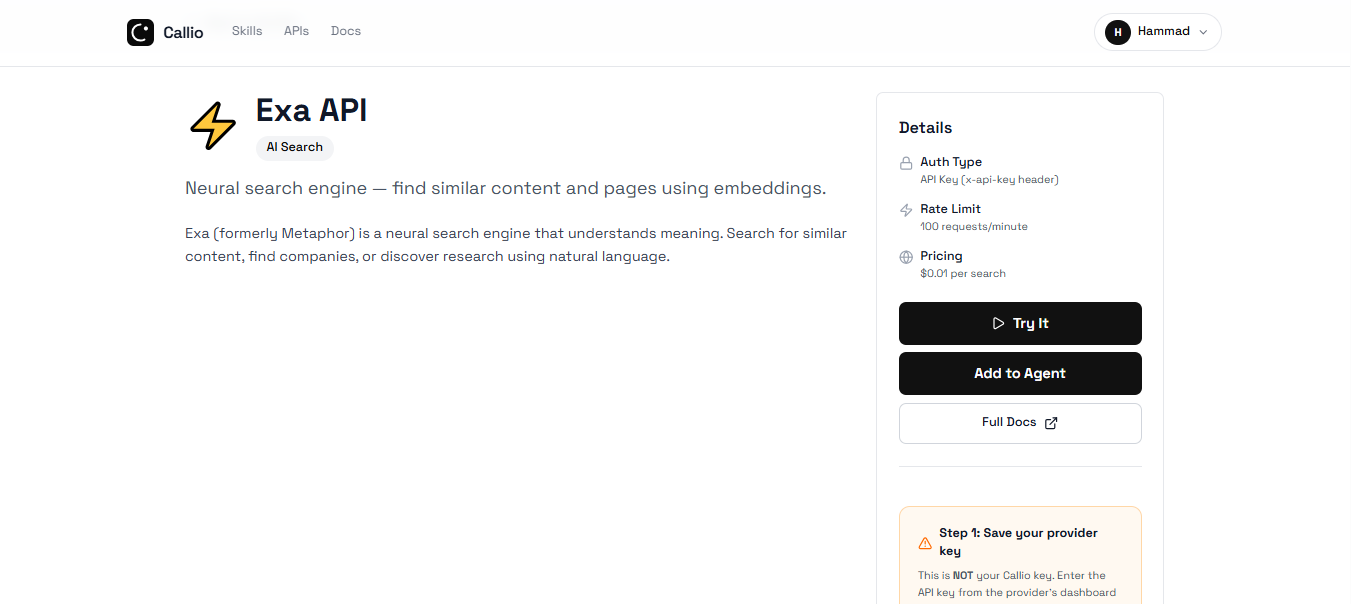Click the Exa API page title
The image size is (1351, 604).
point(311,110)
